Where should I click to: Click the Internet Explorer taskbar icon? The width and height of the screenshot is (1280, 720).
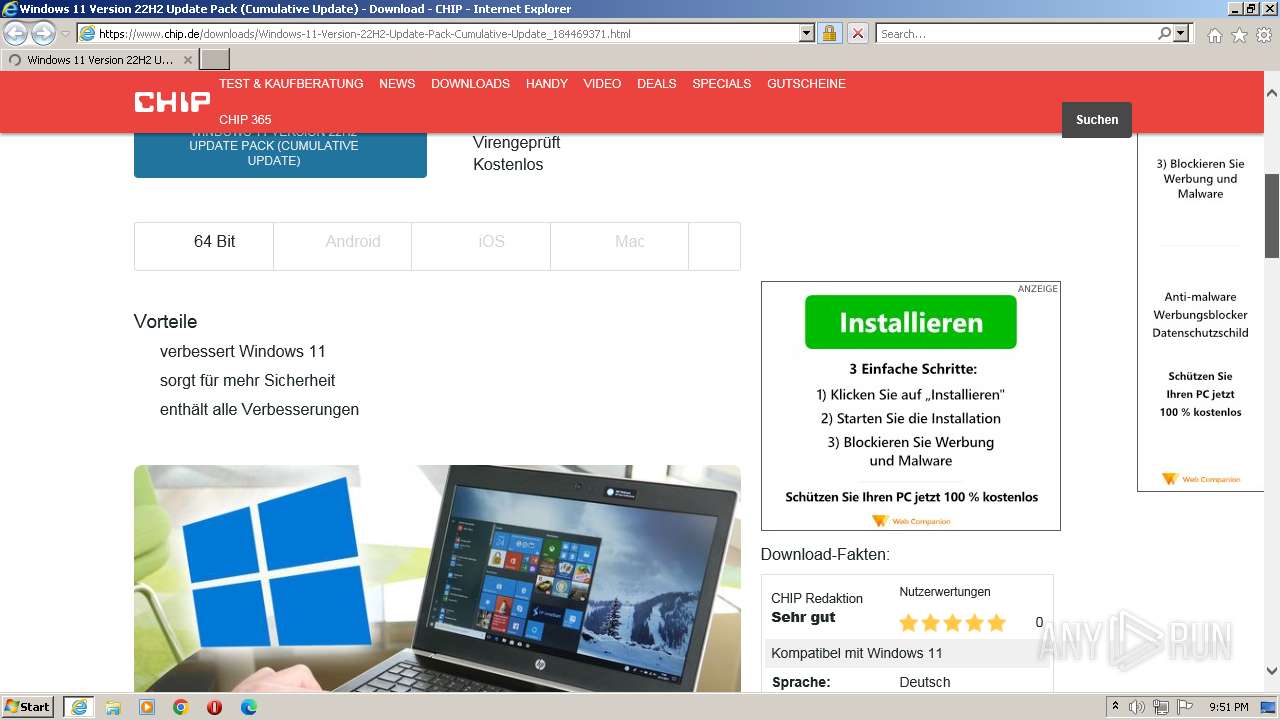(79, 707)
